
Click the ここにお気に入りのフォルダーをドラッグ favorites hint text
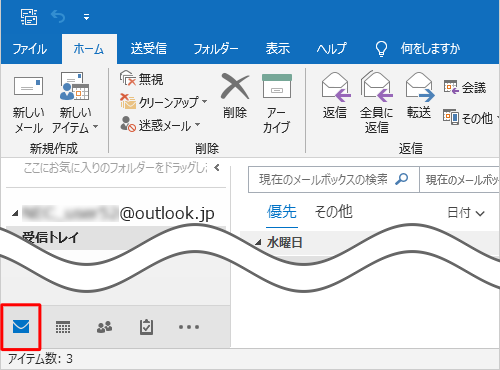[x=115, y=168]
